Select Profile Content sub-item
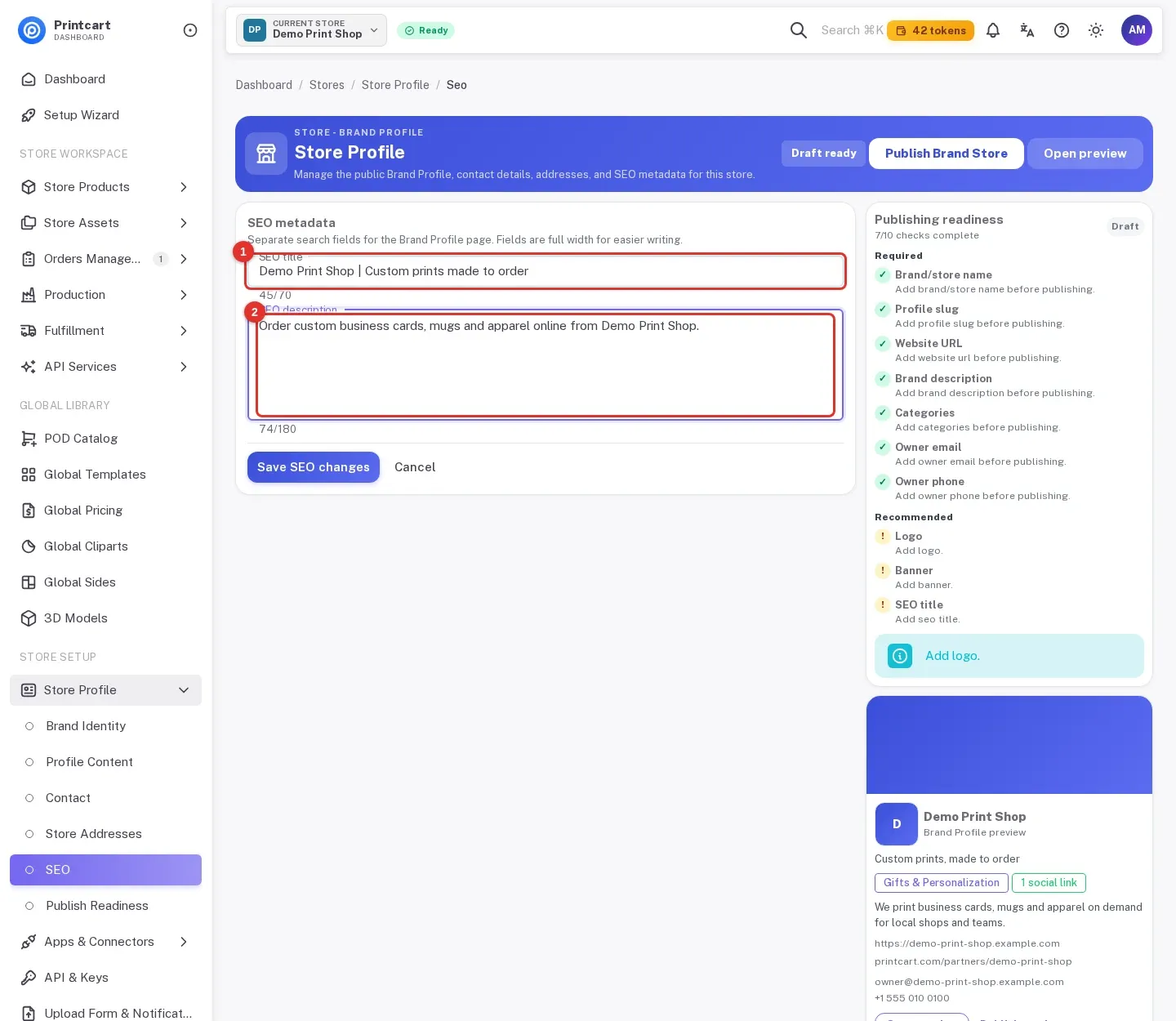Screen dimensions: 1176x1021 [x=106, y=762]
